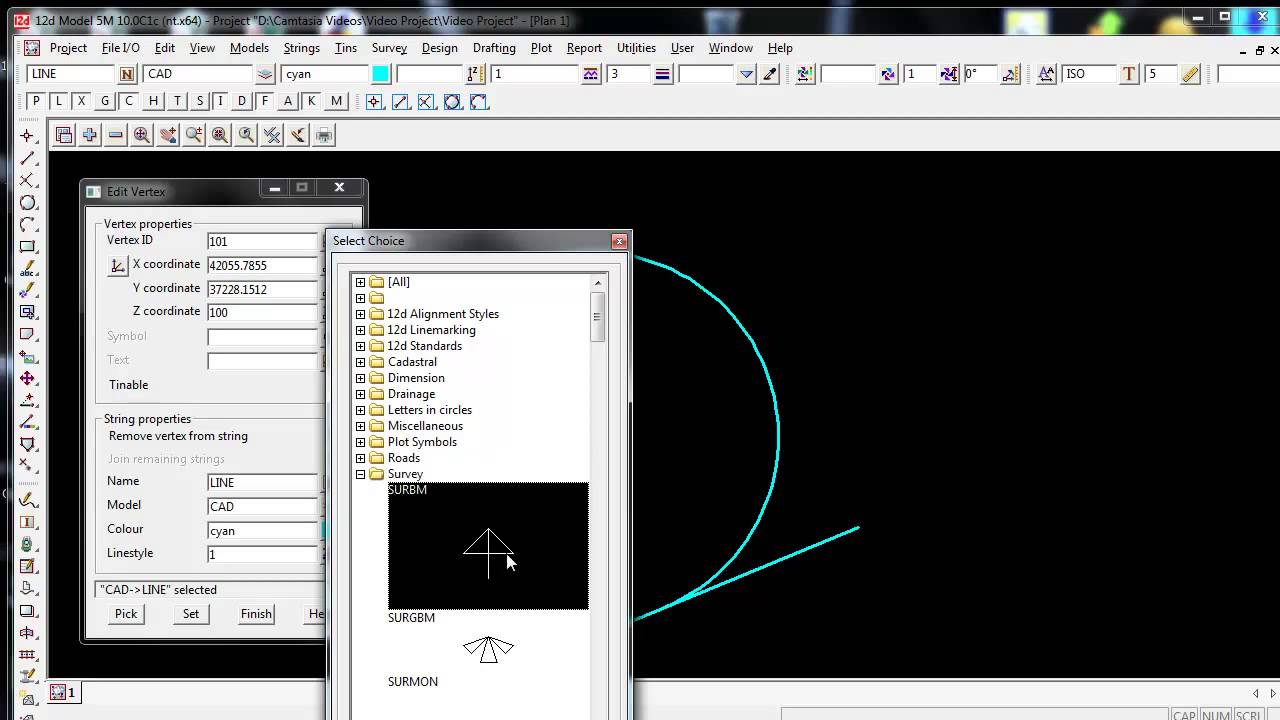1280x720 pixels.
Task: Toggle the C snap button
Action: [x=129, y=101]
